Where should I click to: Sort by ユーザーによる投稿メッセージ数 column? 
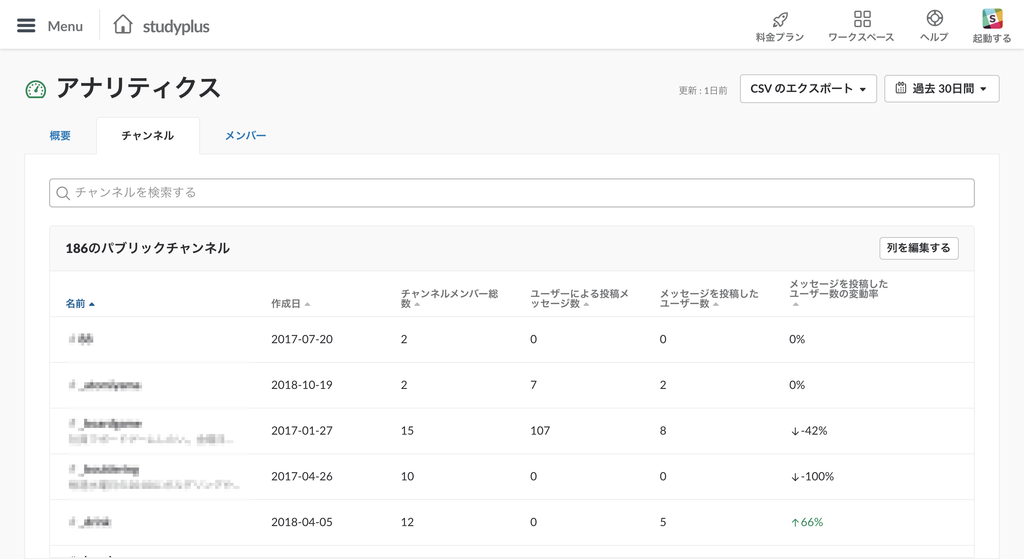(x=579, y=298)
